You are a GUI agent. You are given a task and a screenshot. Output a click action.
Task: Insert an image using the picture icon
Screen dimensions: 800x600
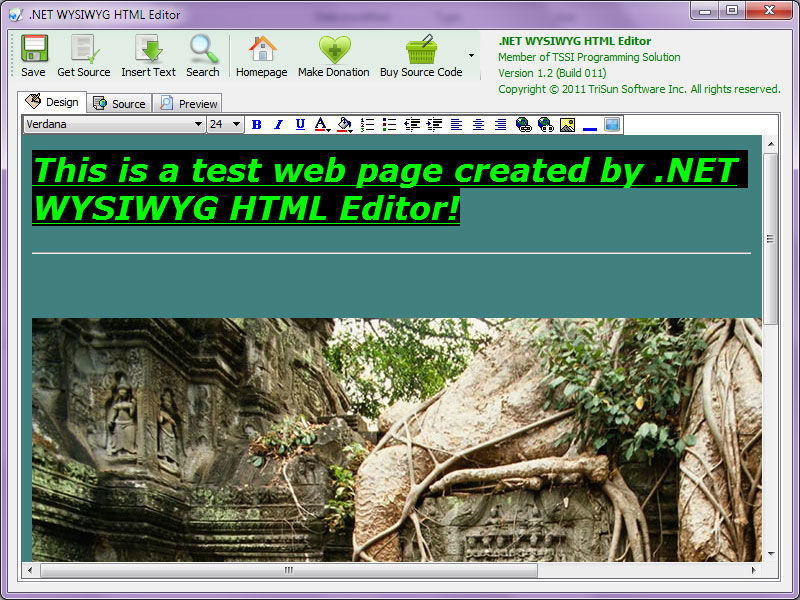[567, 125]
